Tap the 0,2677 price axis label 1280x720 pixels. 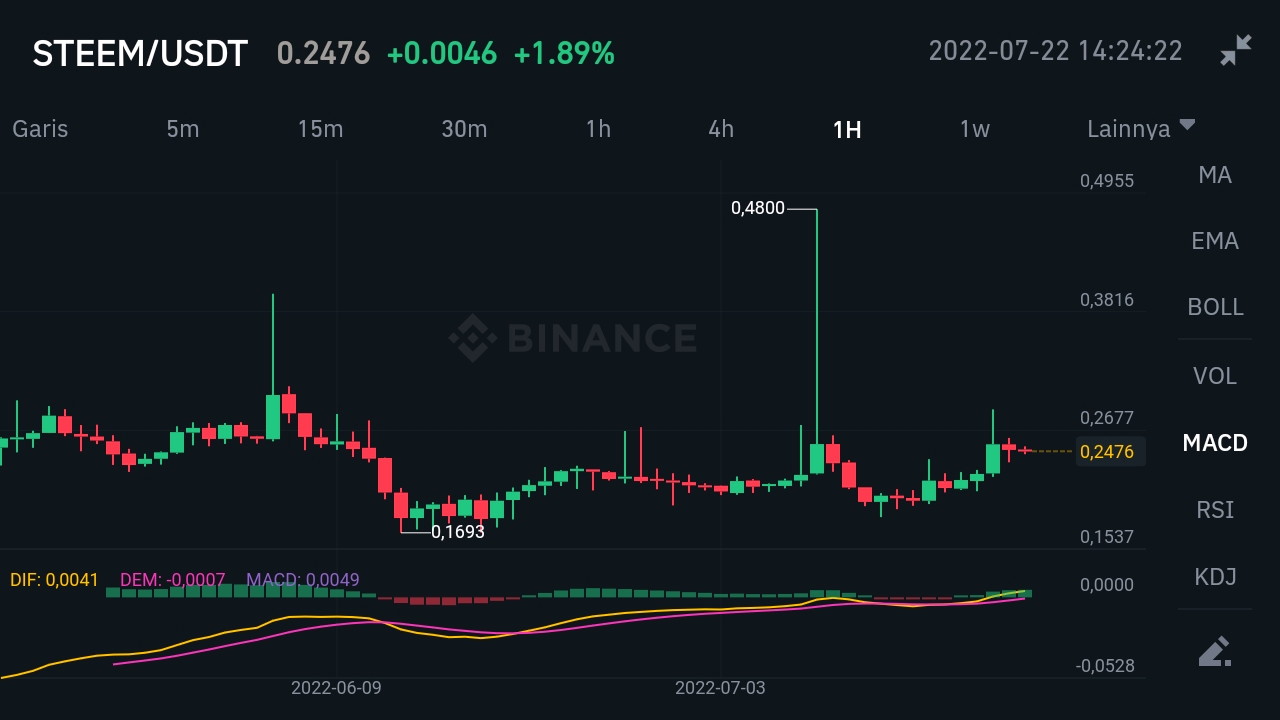[1107, 418]
